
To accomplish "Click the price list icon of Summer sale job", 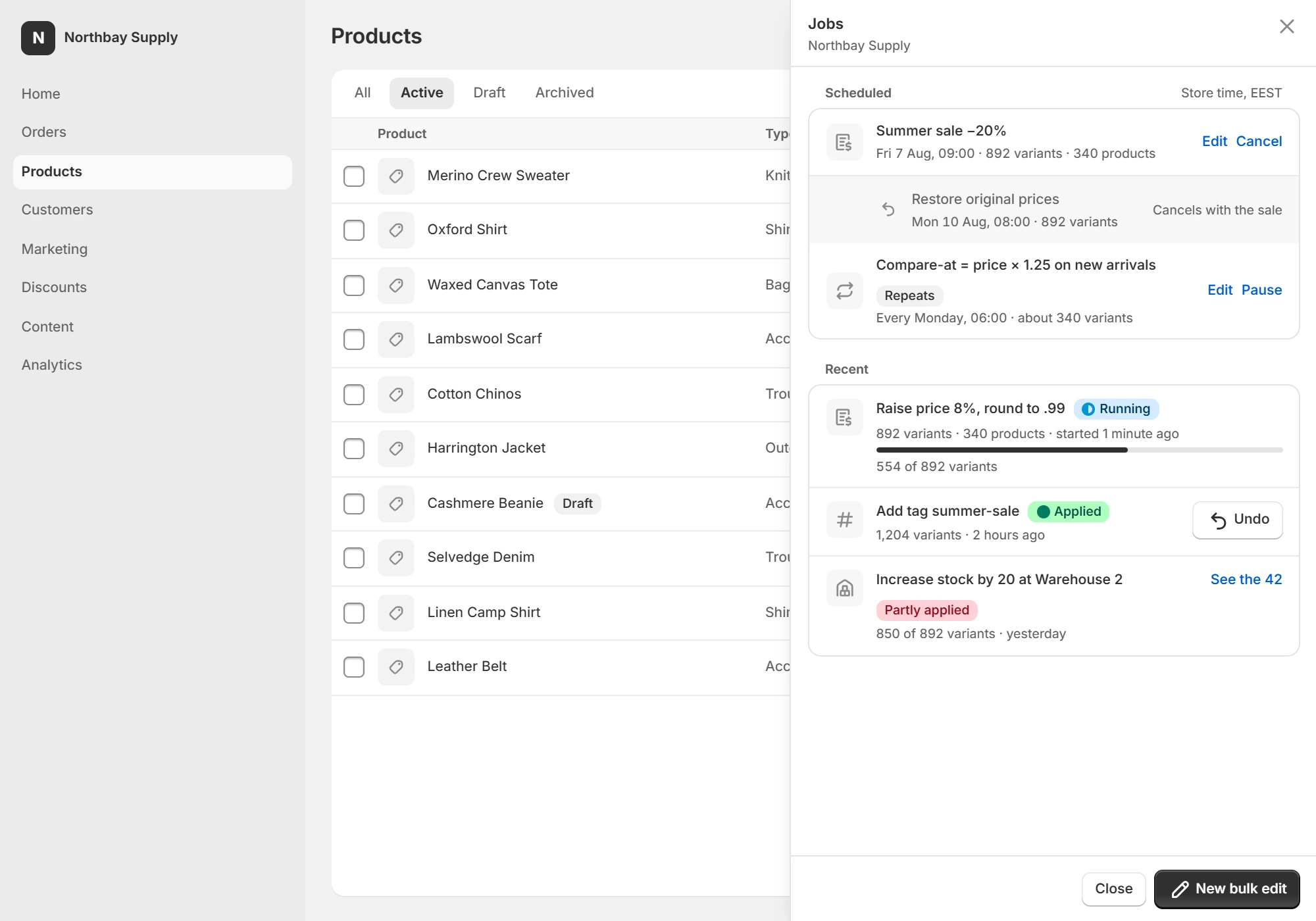I will click(845, 142).
